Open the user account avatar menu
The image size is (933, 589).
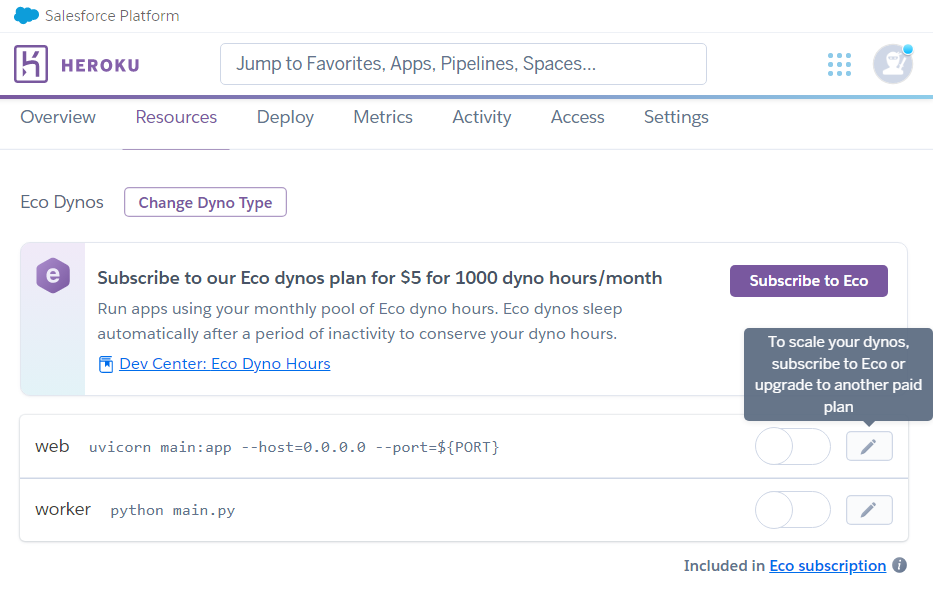[893, 64]
